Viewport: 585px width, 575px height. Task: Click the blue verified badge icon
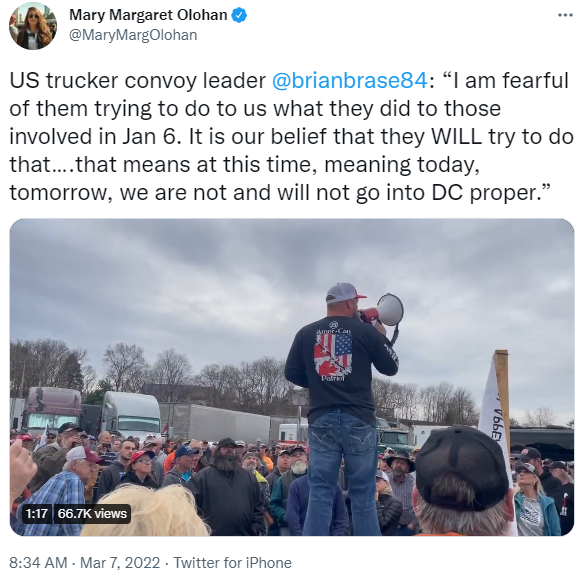tap(239, 15)
